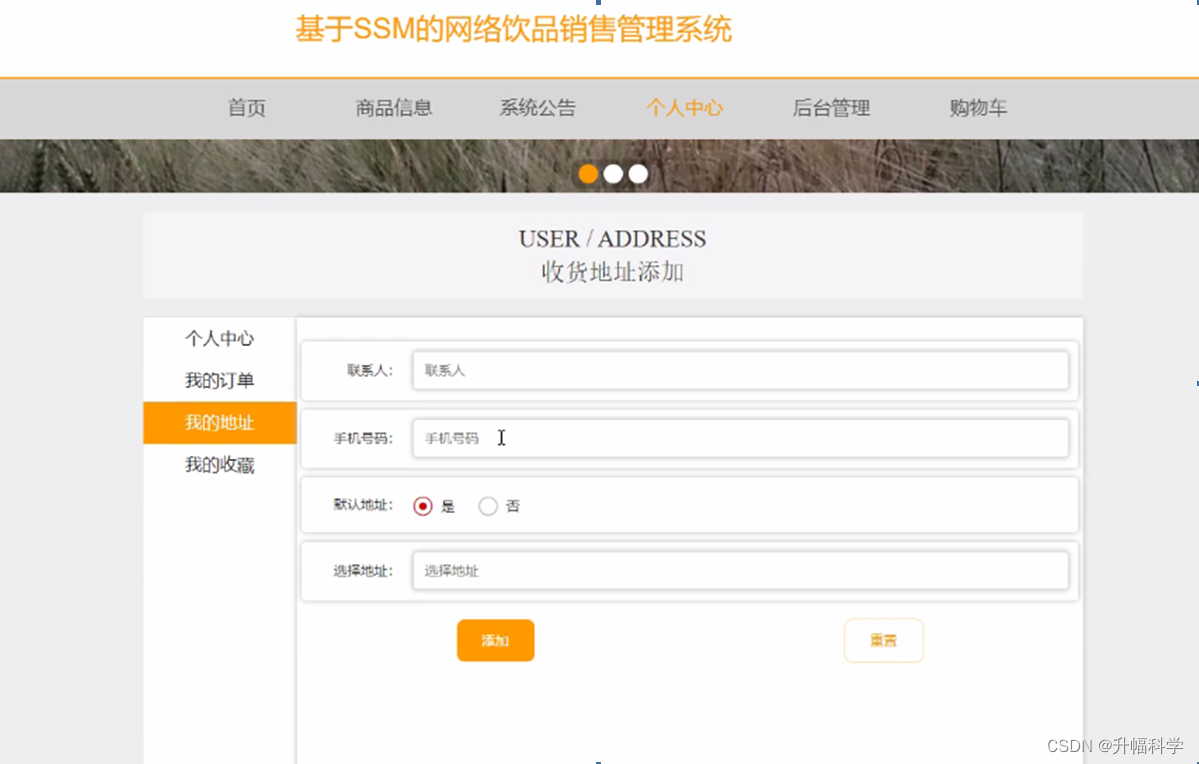Image resolution: width=1199 pixels, height=764 pixels.
Task: Select the second carousel indicator dot
Action: (x=613, y=173)
